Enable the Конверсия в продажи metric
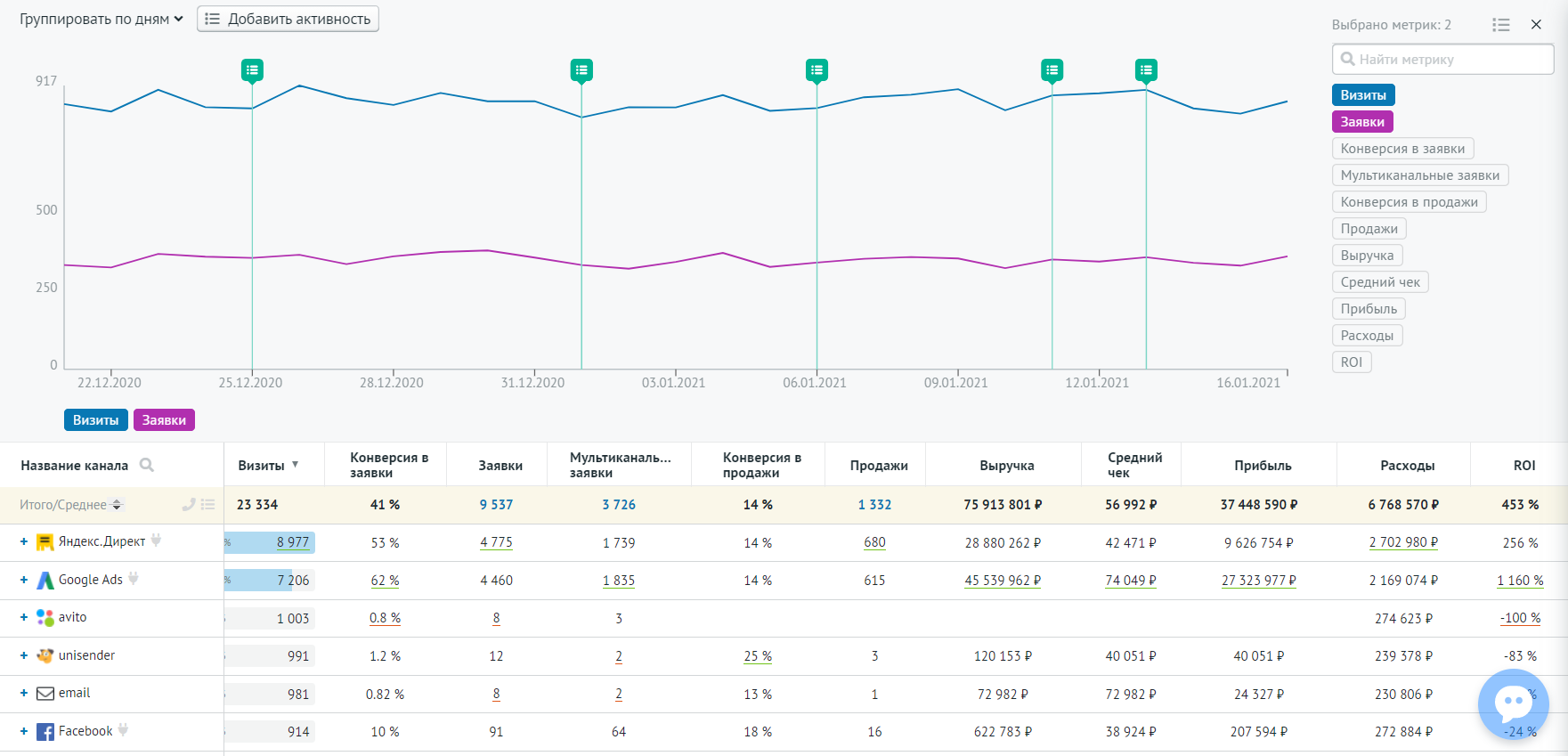Viewport: 1568px width, 756px height. 1409,202
